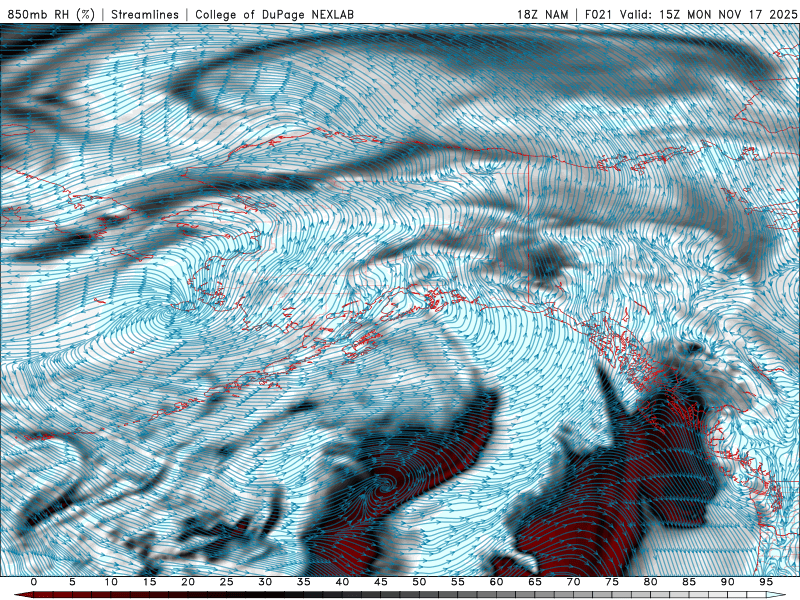The width and height of the screenshot is (800, 600).
Task: Click 'College of DuPage NEXLAB' text
Action: pos(274,14)
